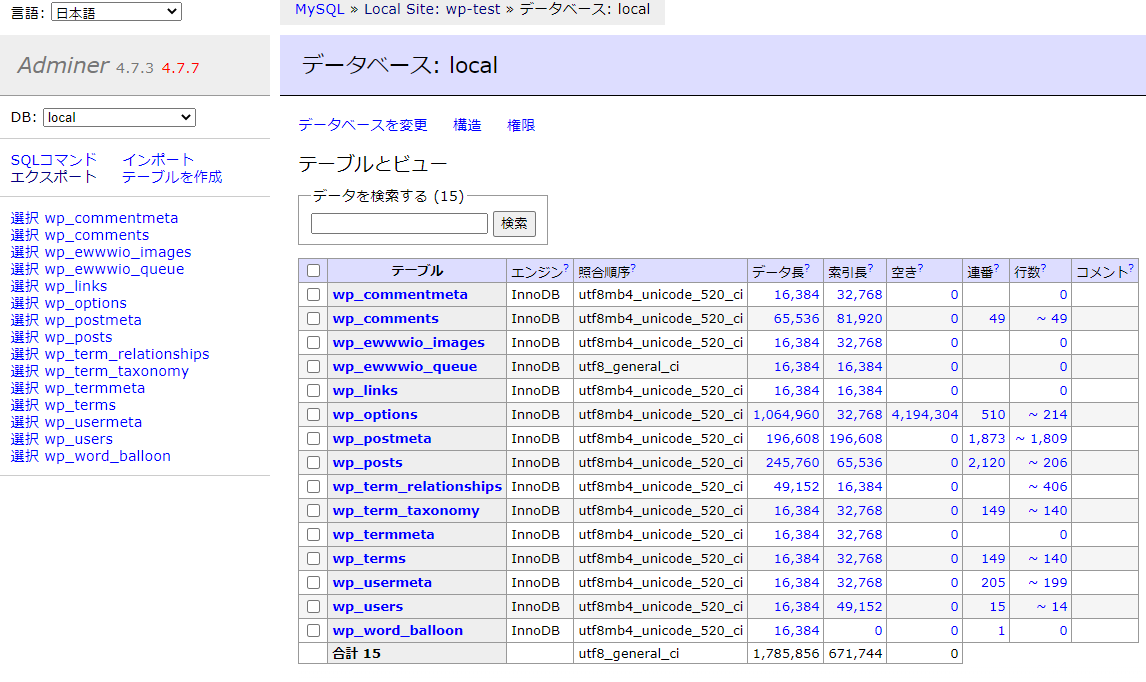Open 構造 database schema link

(467, 125)
